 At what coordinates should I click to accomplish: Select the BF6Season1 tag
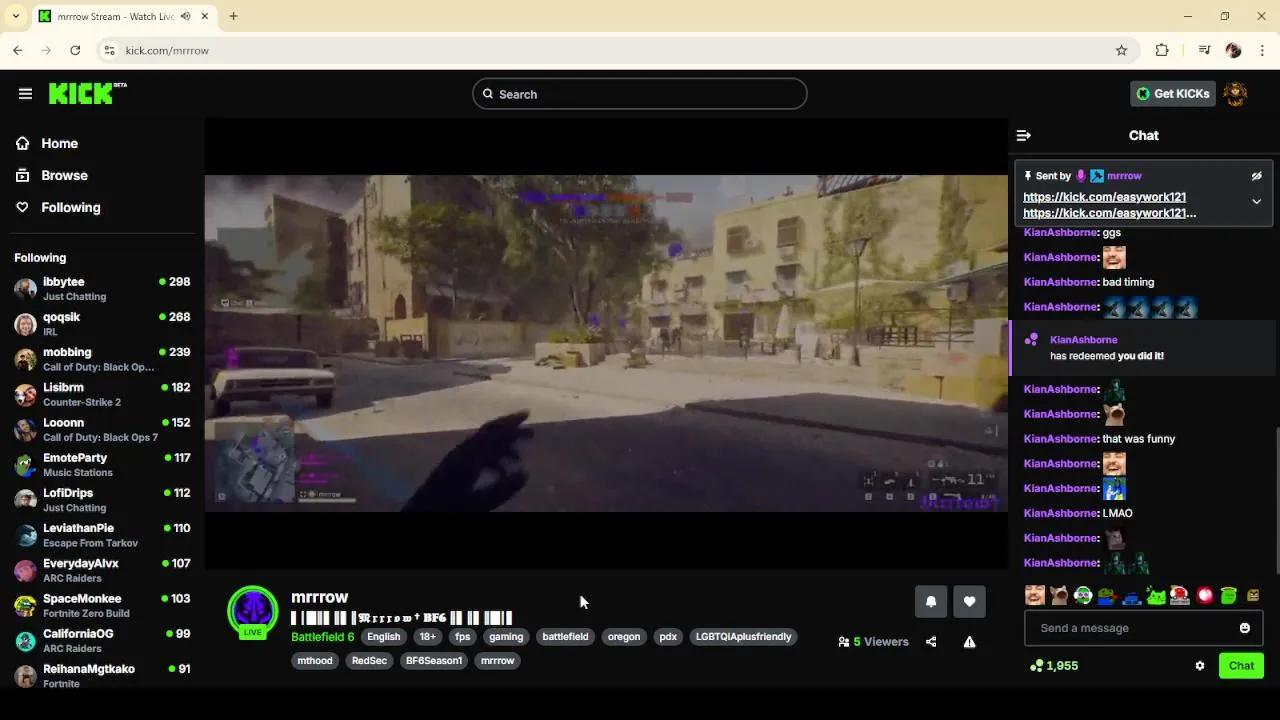434,661
